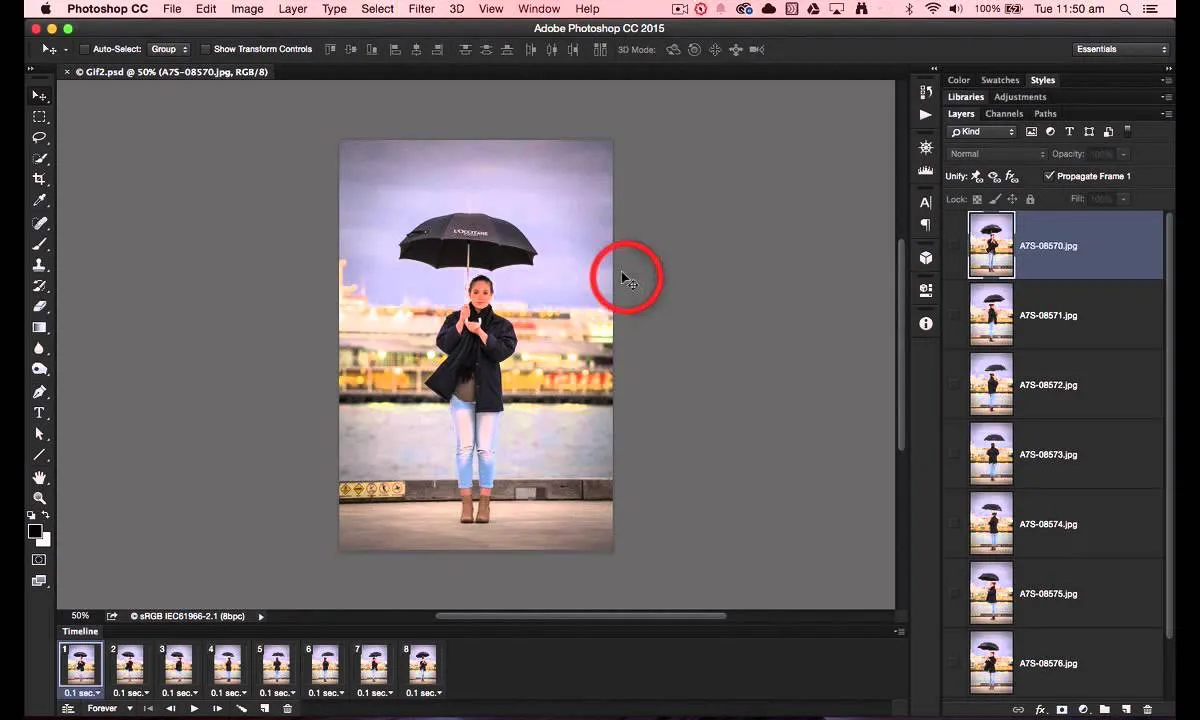Enable the Show Transform Controls checkbox

[x=206, y=49]
